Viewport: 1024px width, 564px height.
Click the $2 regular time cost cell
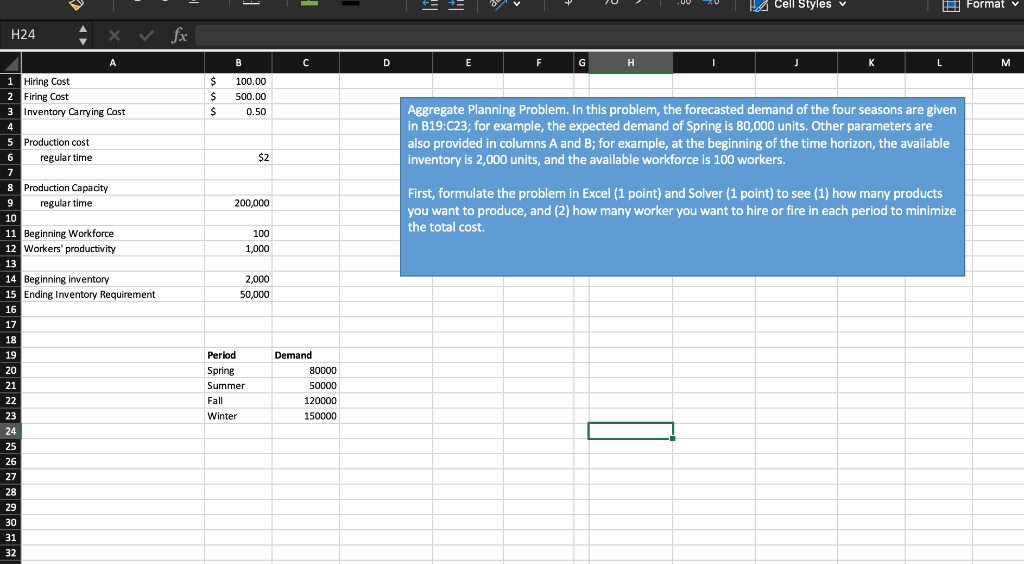tap(238, 157)
